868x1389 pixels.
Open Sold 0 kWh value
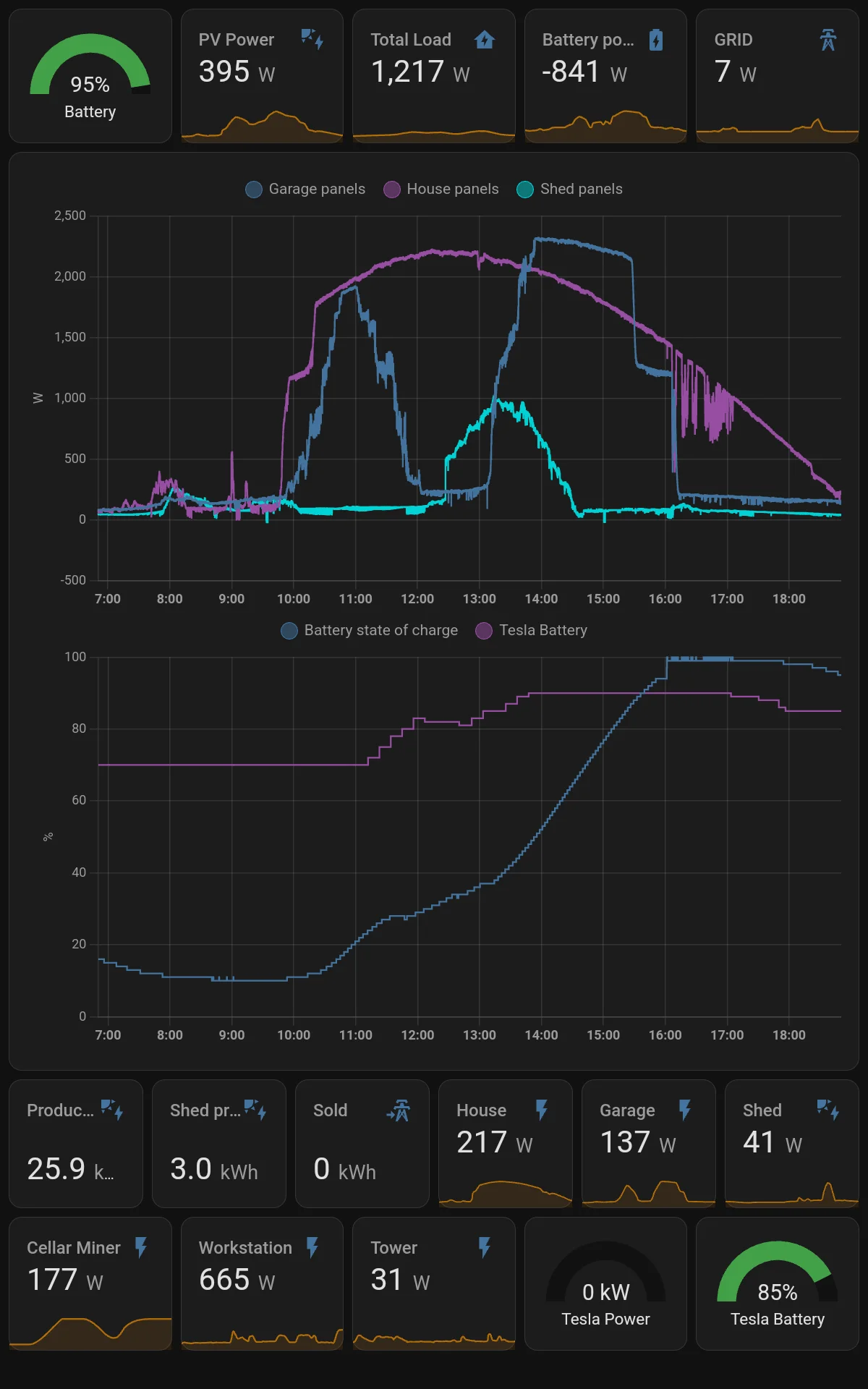(344, 1169)
